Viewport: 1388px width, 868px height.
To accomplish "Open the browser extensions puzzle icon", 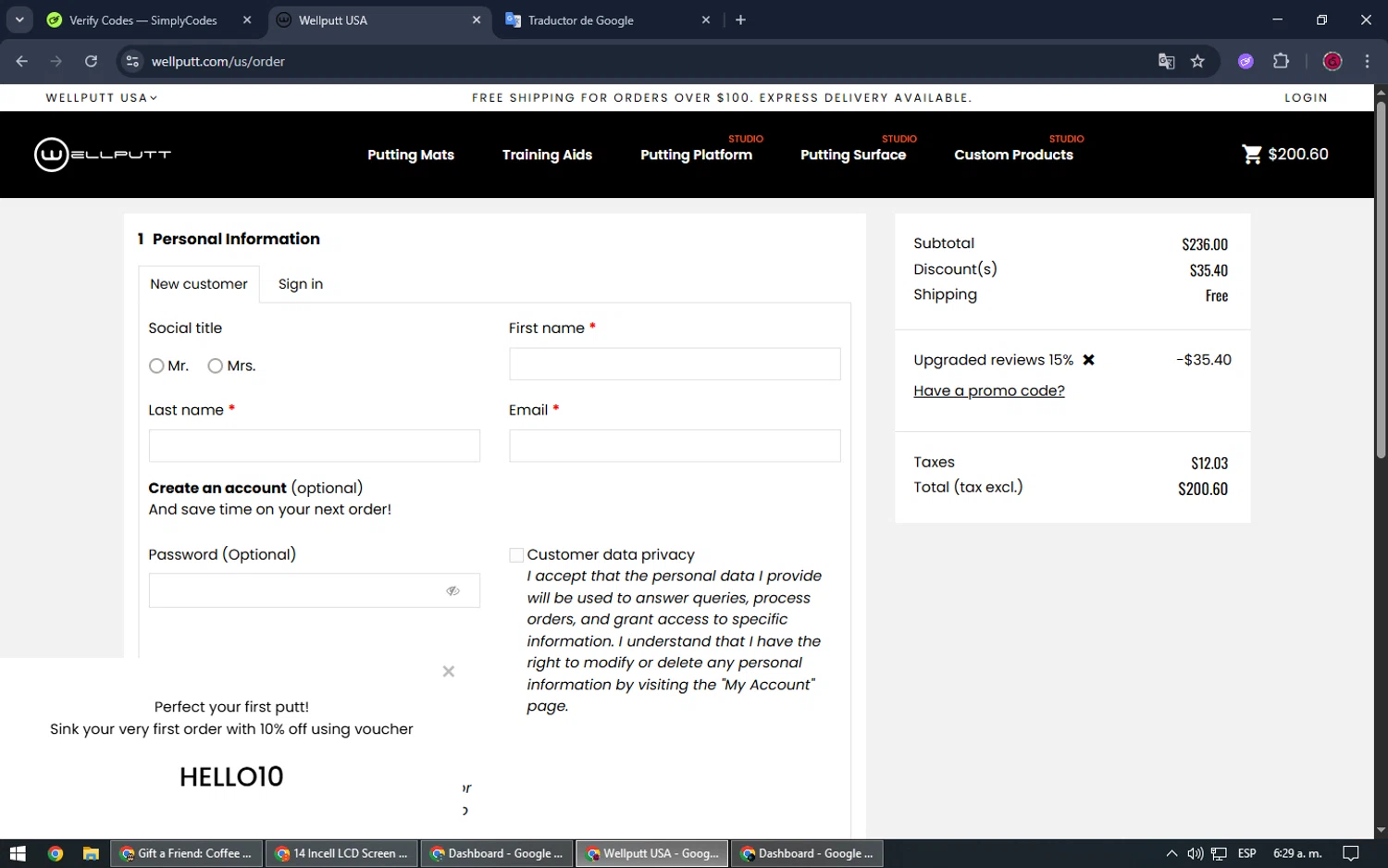I will (x=1281, y=61).
